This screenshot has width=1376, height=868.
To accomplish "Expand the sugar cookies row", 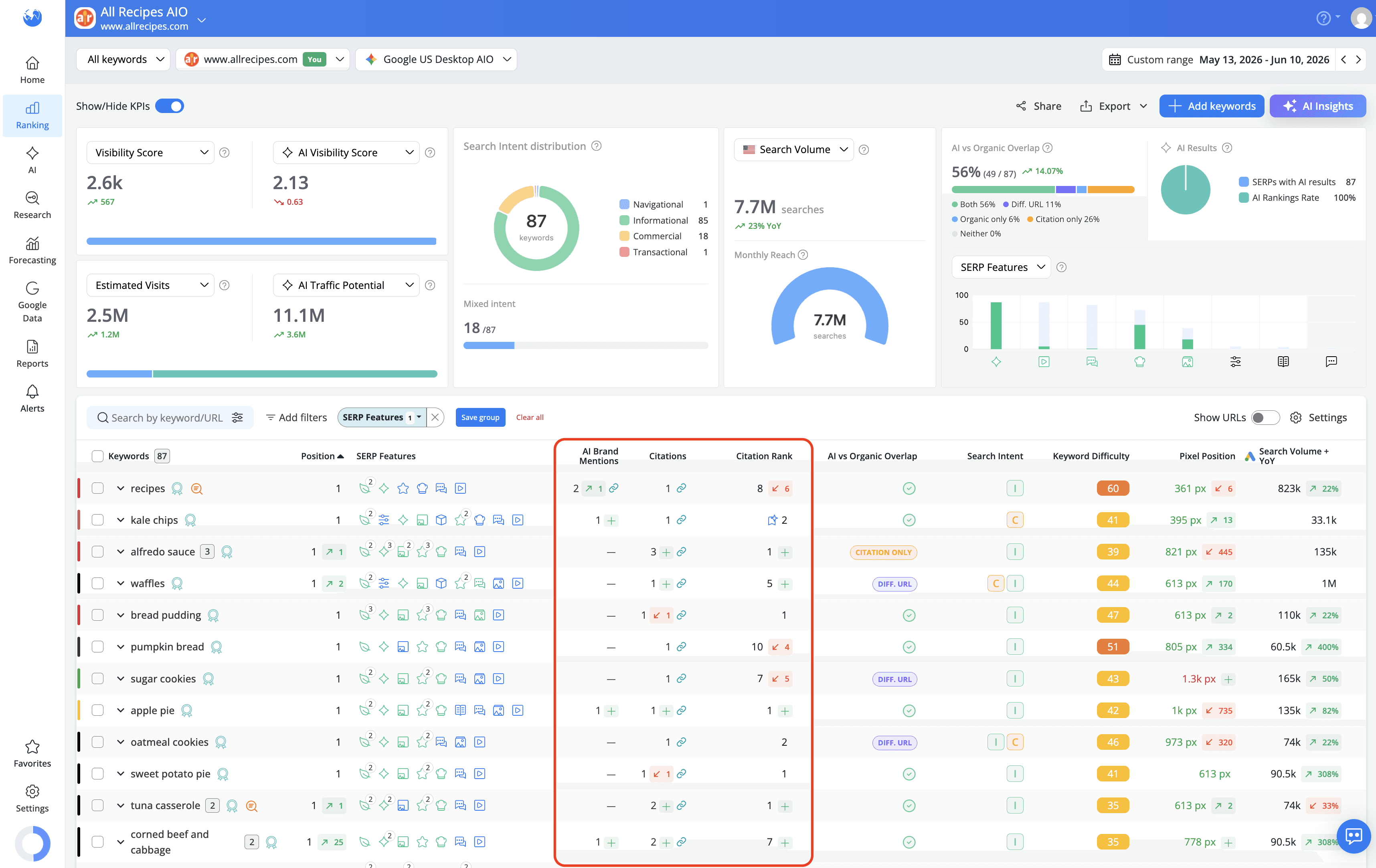I will tap(121, 678).
